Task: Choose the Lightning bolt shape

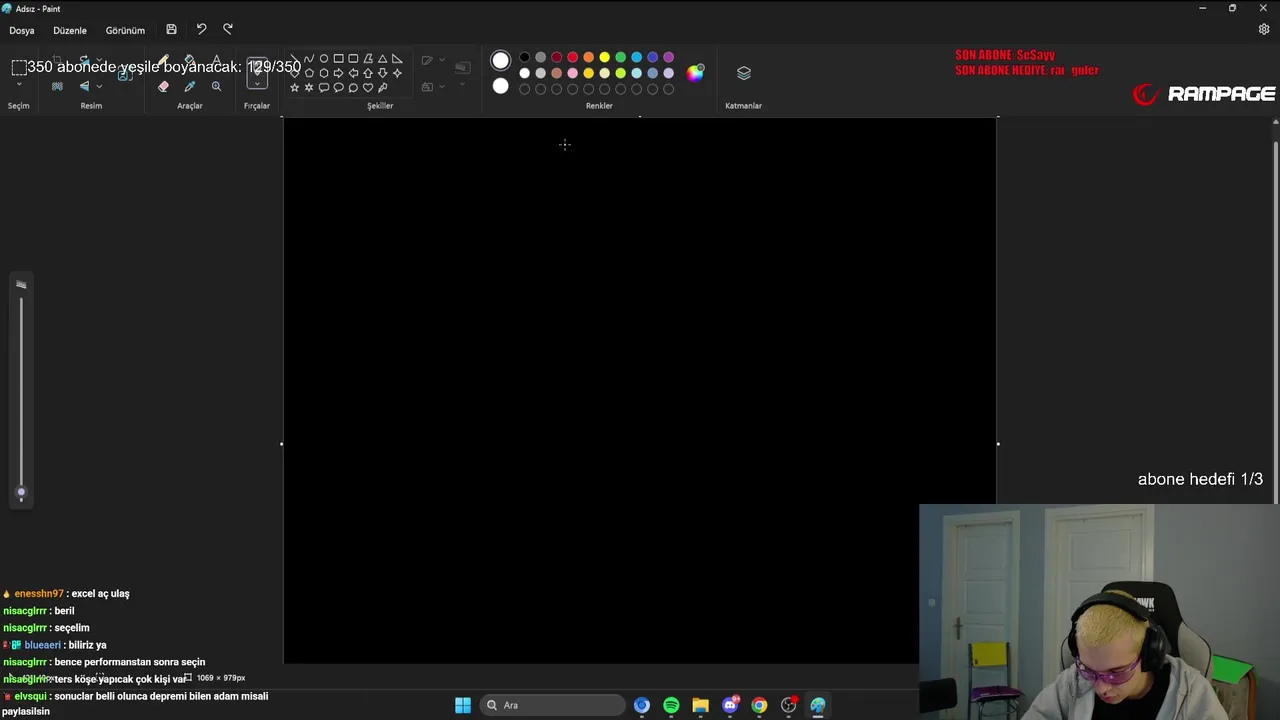Action: coord(382,87)
